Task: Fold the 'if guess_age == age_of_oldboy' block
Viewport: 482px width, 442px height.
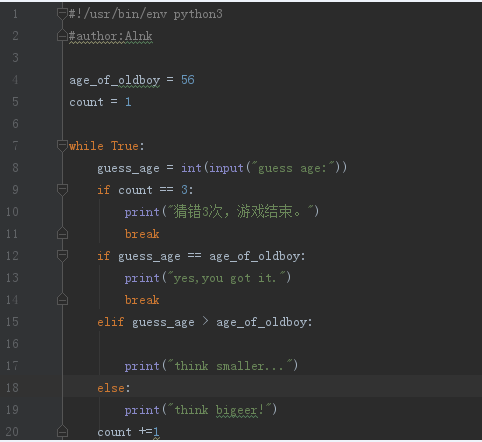Action: pos(62,256)
